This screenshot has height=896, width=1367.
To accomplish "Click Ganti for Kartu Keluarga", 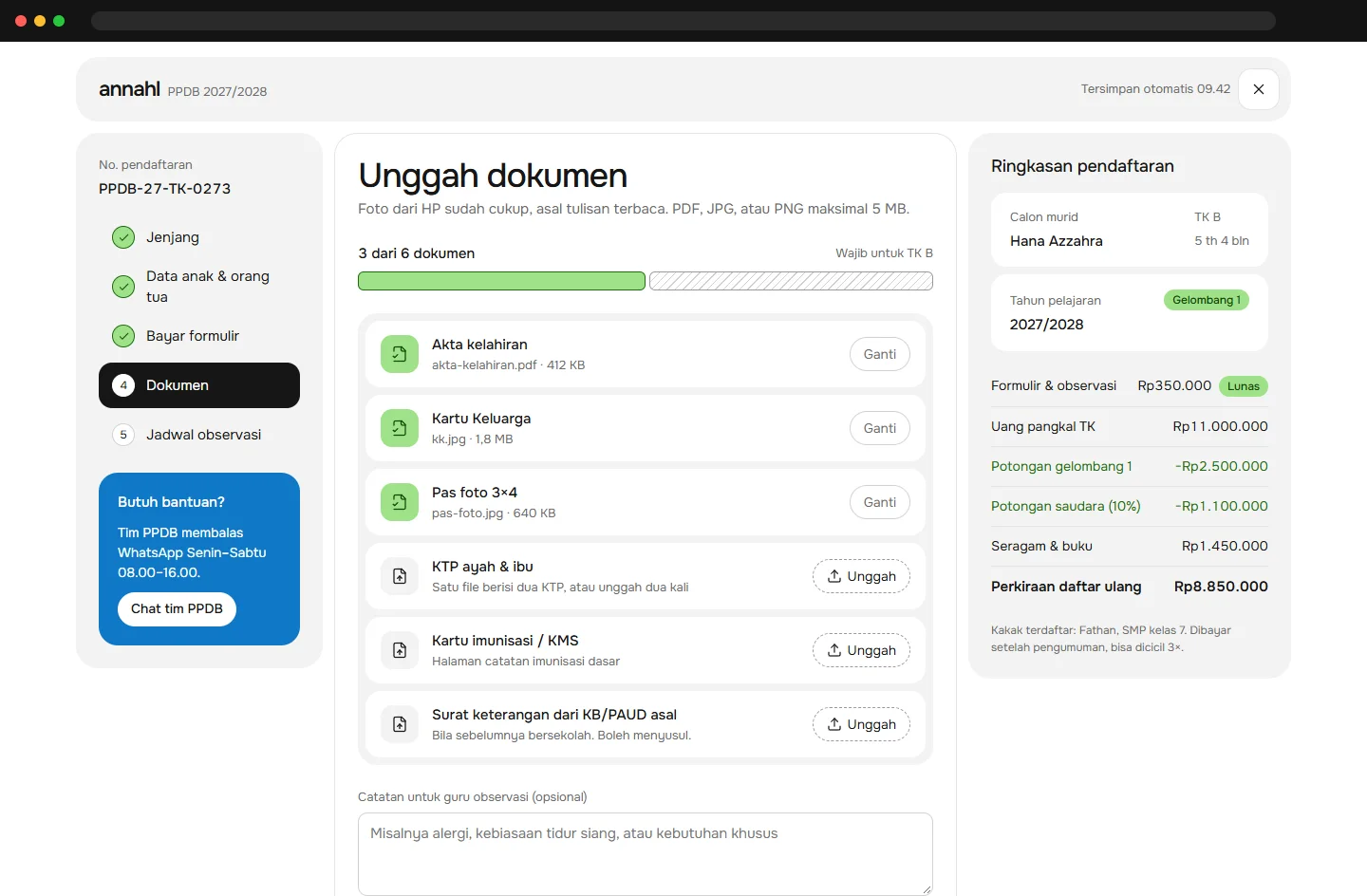I will [x=880, y=428].
